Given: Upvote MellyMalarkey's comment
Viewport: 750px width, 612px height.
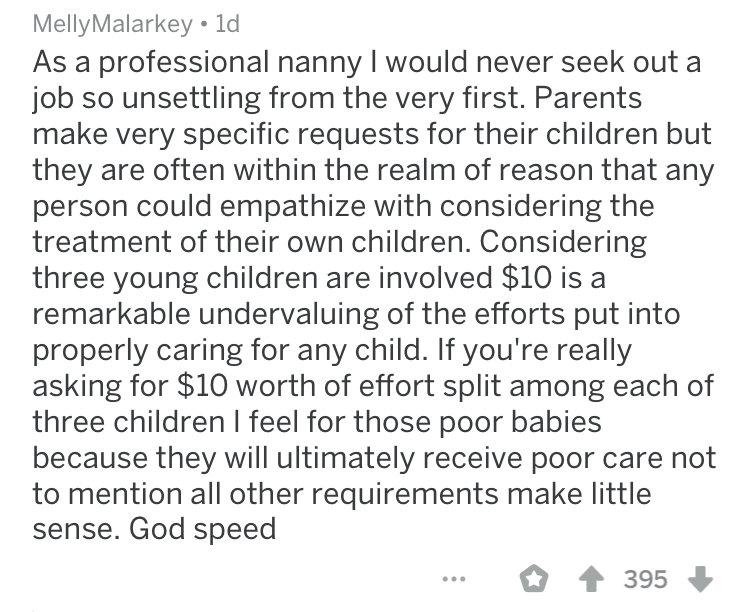Looking at the screenshot, I should tap(592, 579).
